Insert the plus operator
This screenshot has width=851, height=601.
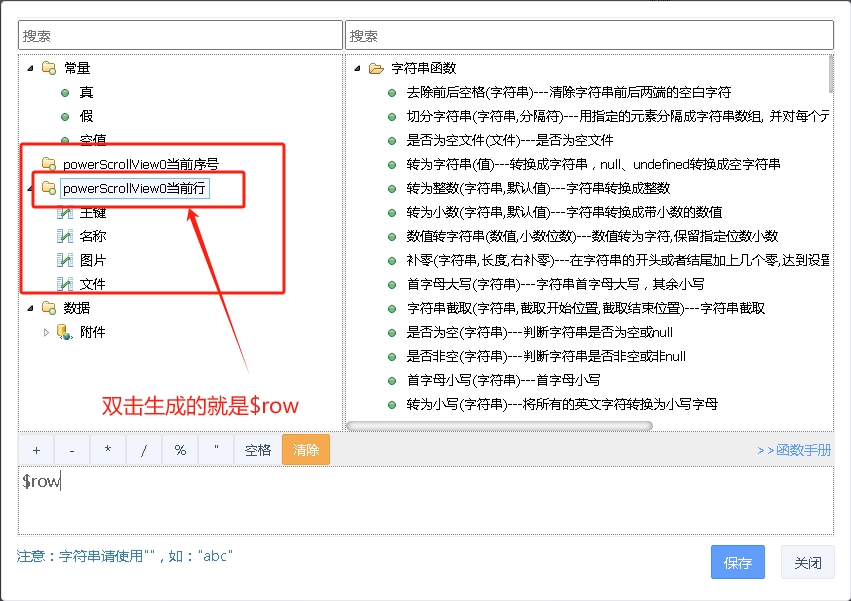click(36, 450)
